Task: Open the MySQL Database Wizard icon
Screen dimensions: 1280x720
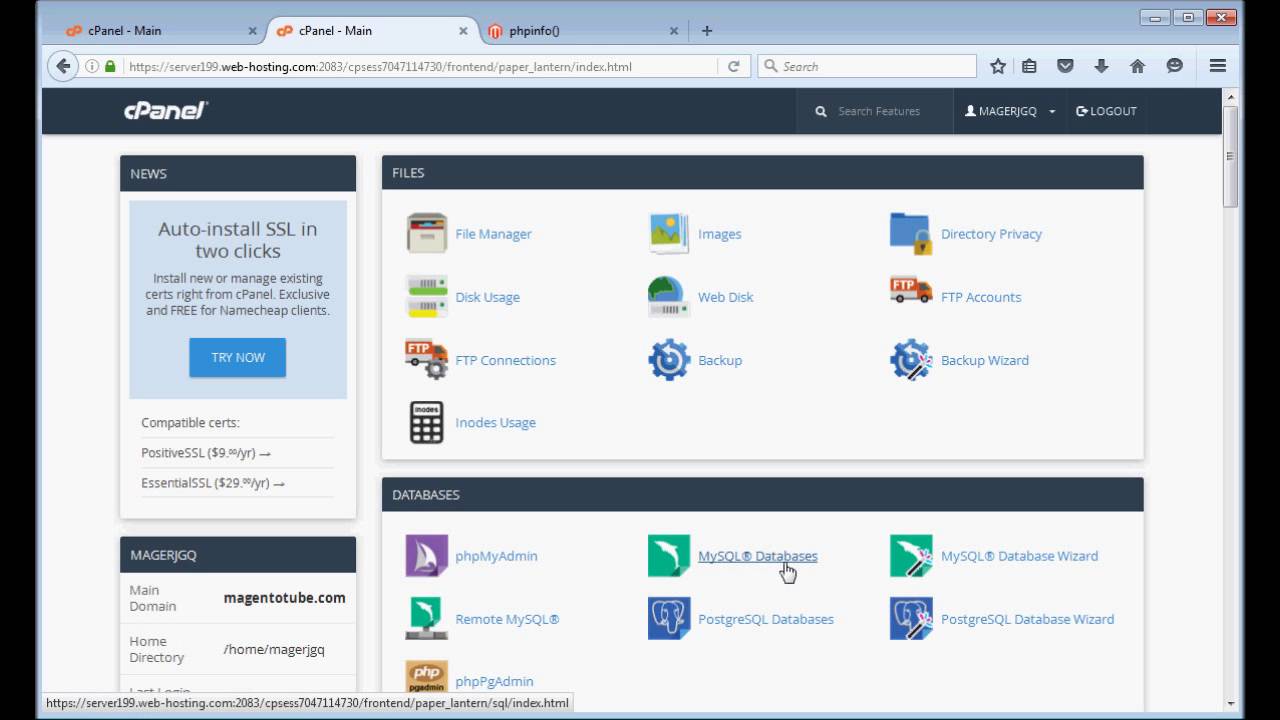Action: (911, 555)
